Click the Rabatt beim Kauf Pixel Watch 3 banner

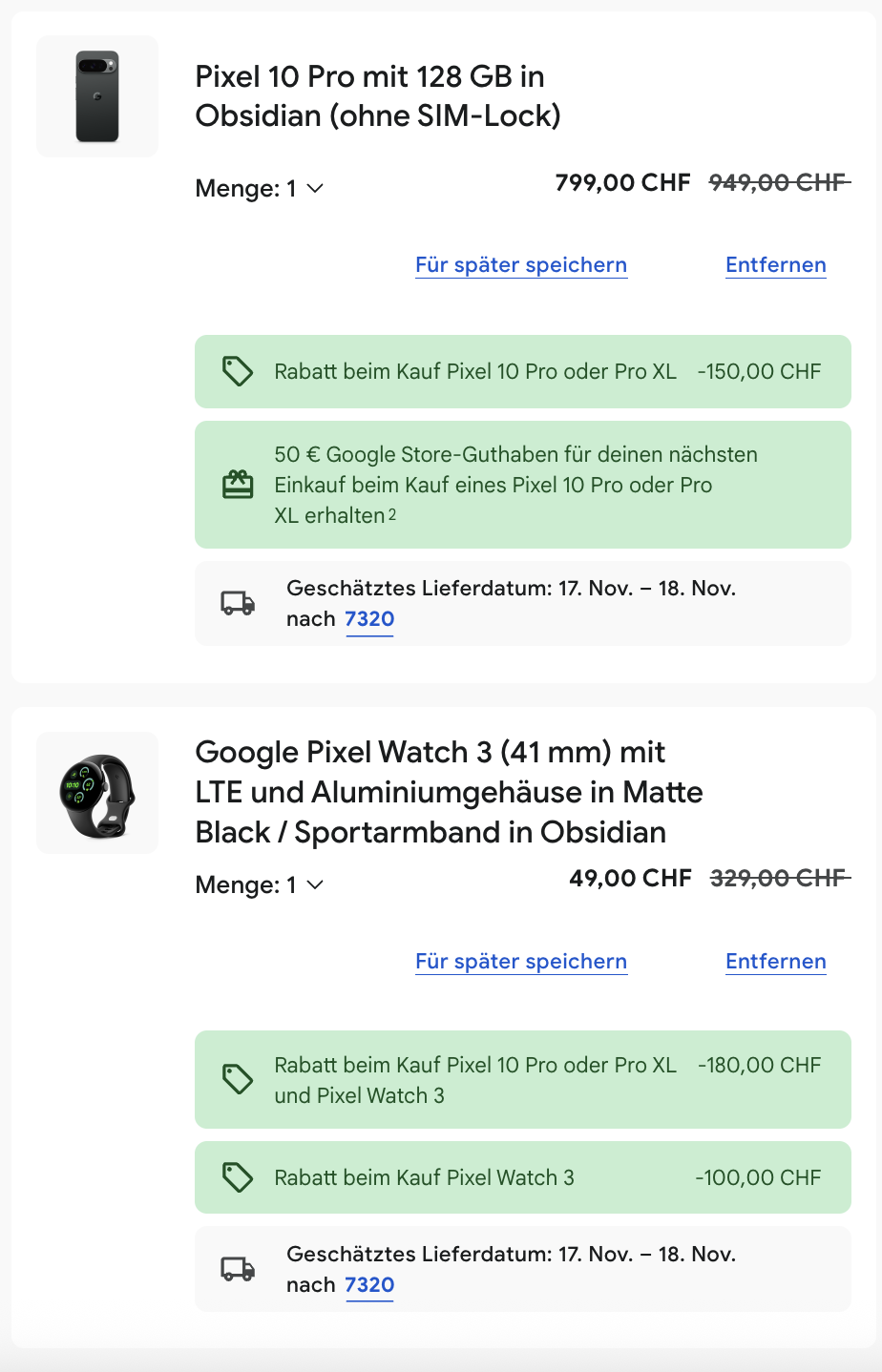425,1177
